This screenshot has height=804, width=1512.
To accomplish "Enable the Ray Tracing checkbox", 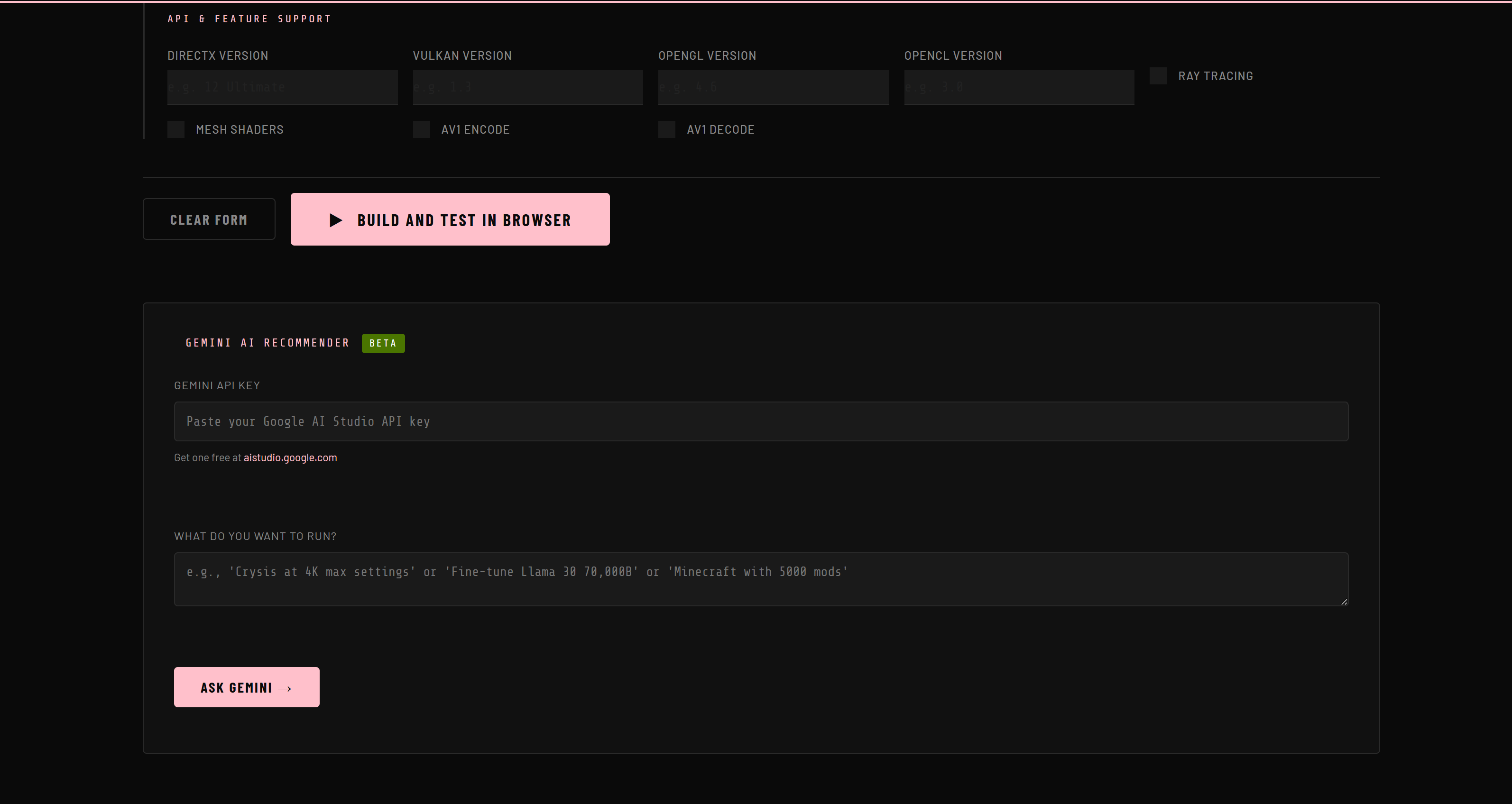I will 1158,76.
